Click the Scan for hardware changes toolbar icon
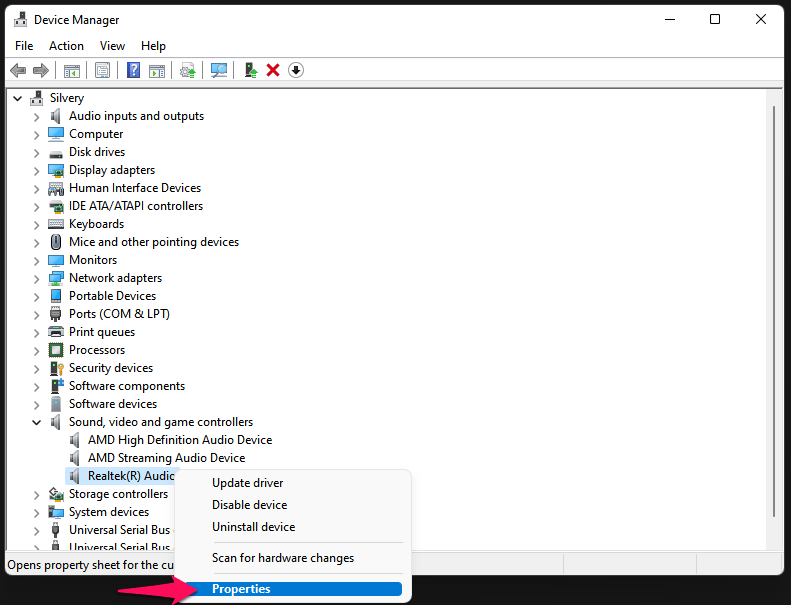This screenshot has width=791, height=605. coord(219,70)
